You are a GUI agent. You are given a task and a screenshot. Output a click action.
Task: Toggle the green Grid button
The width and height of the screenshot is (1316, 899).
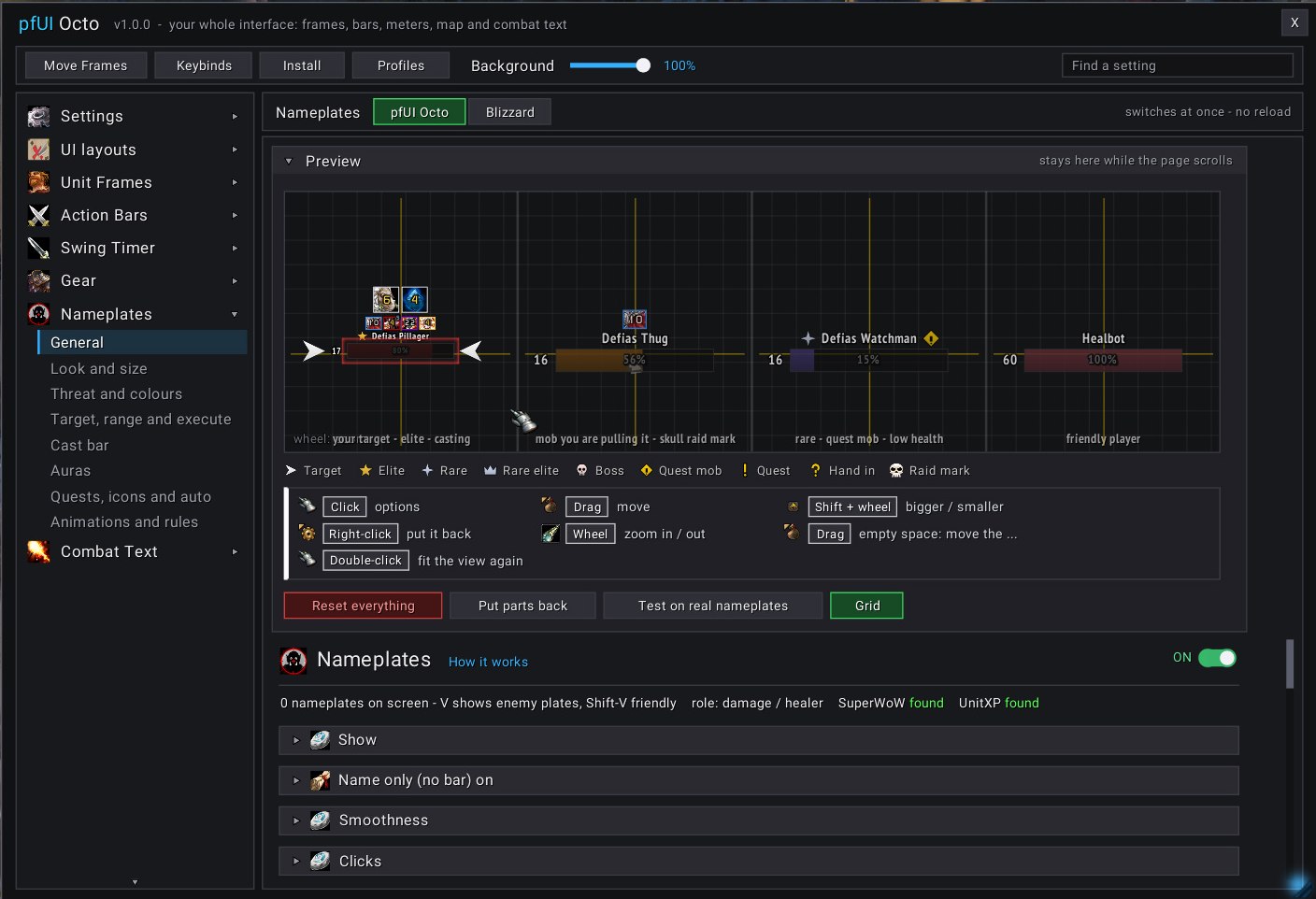(x=866, y=606)
